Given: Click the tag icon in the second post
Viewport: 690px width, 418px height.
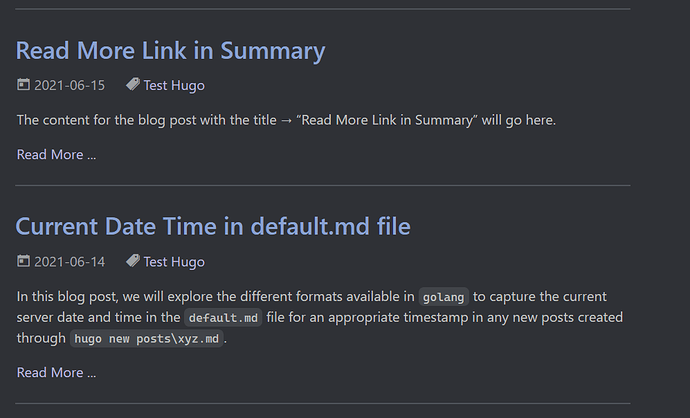Looking at the screenshot, I should coord(132,261).
